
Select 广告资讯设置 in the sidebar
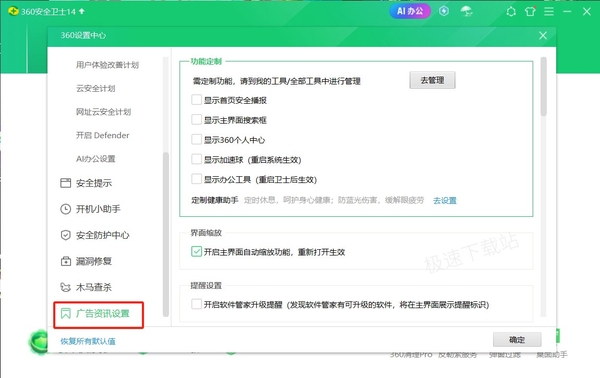(x=98, y=314)
